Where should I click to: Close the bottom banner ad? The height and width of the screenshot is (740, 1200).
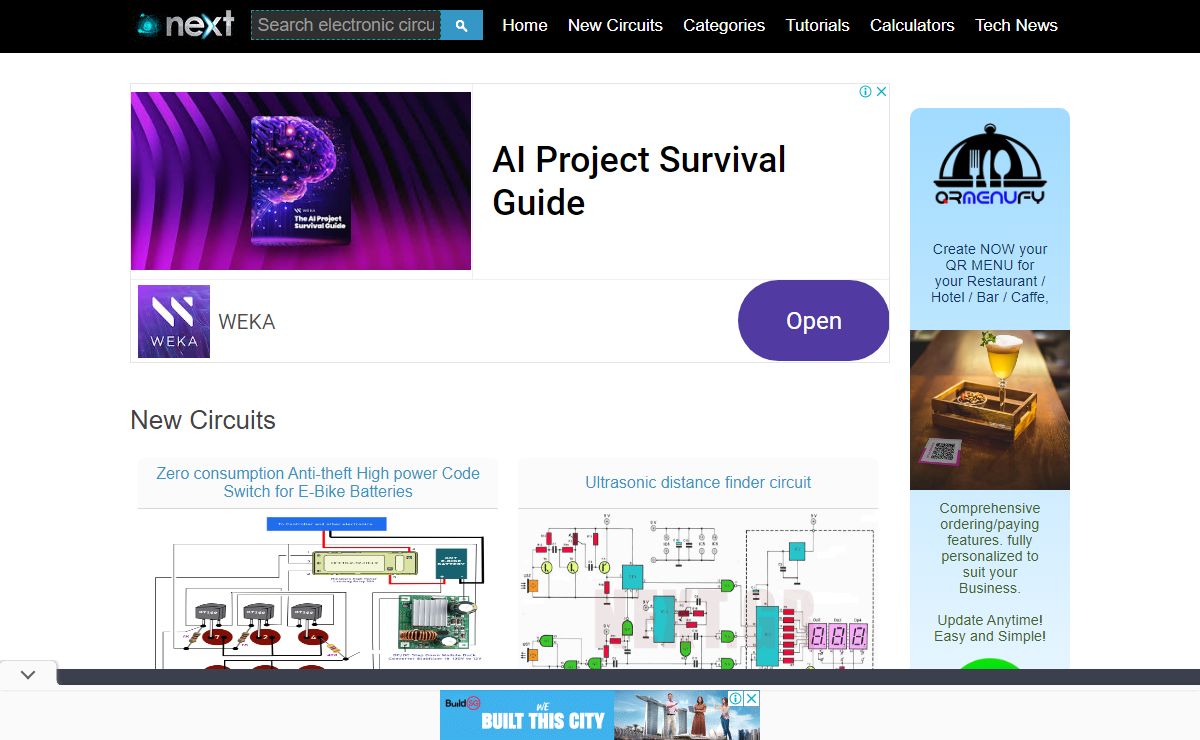click(752, 698)
